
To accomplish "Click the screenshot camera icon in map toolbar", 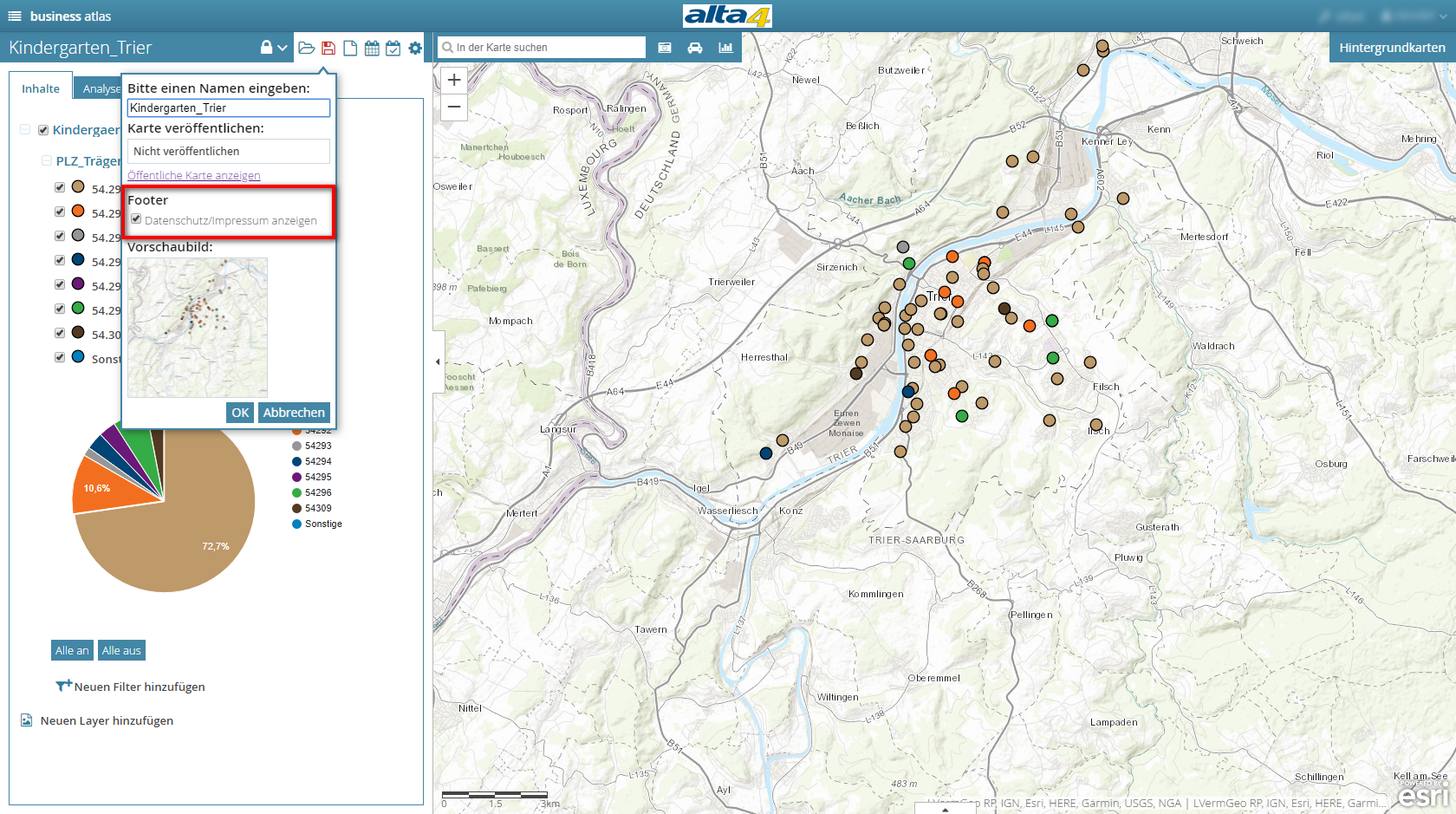I will click(665, 48).
